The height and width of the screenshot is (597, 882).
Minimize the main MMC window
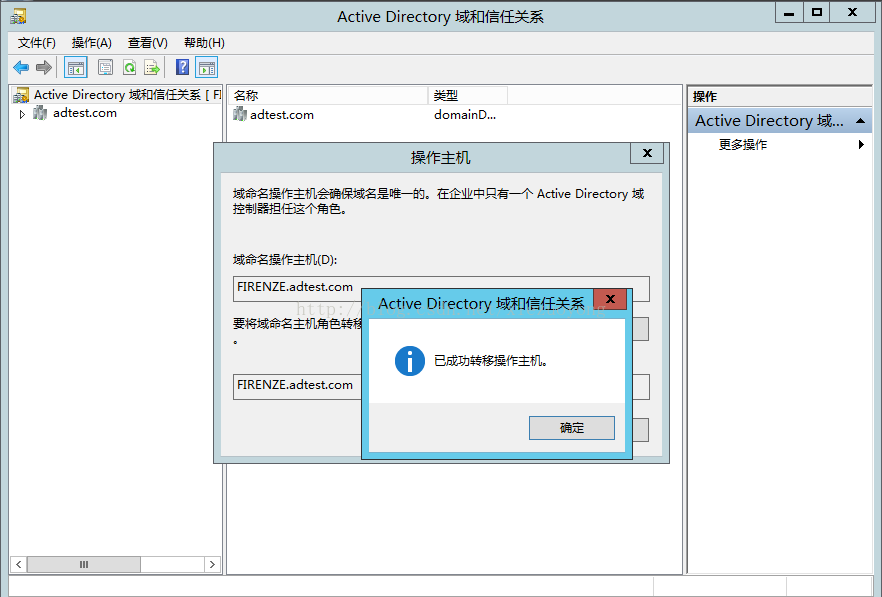pos(789,12)
